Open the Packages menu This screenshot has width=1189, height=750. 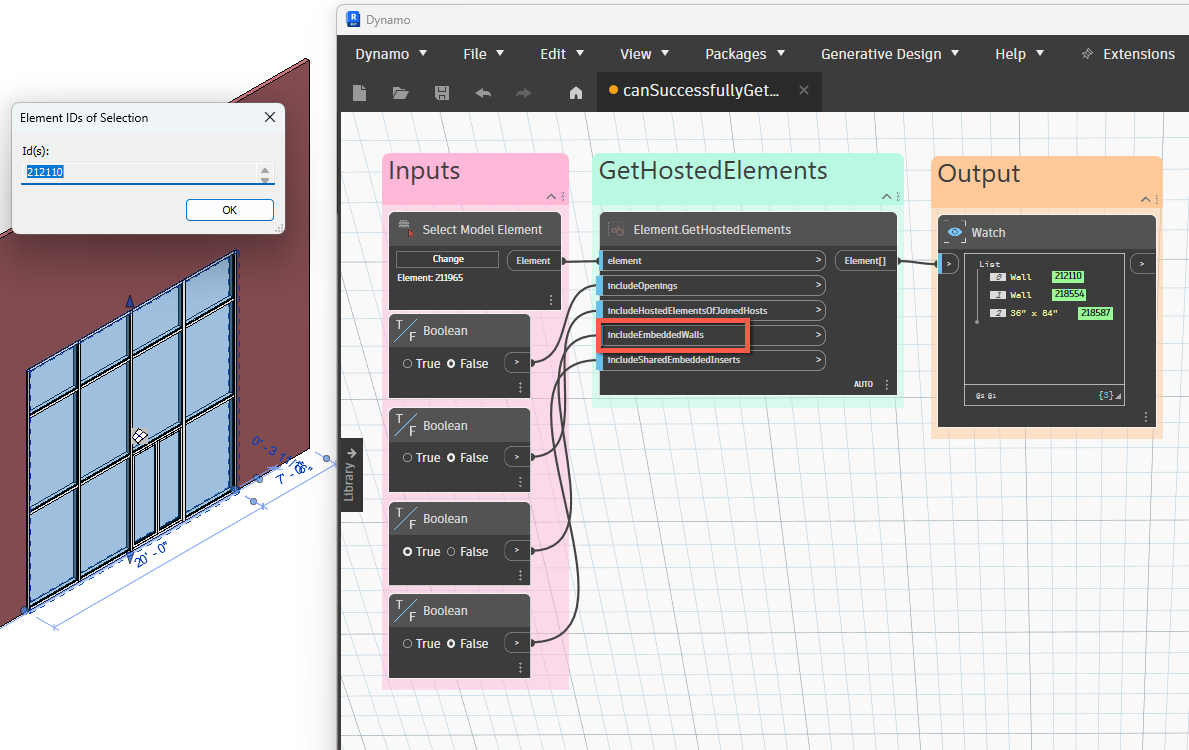tap(745, 54)
